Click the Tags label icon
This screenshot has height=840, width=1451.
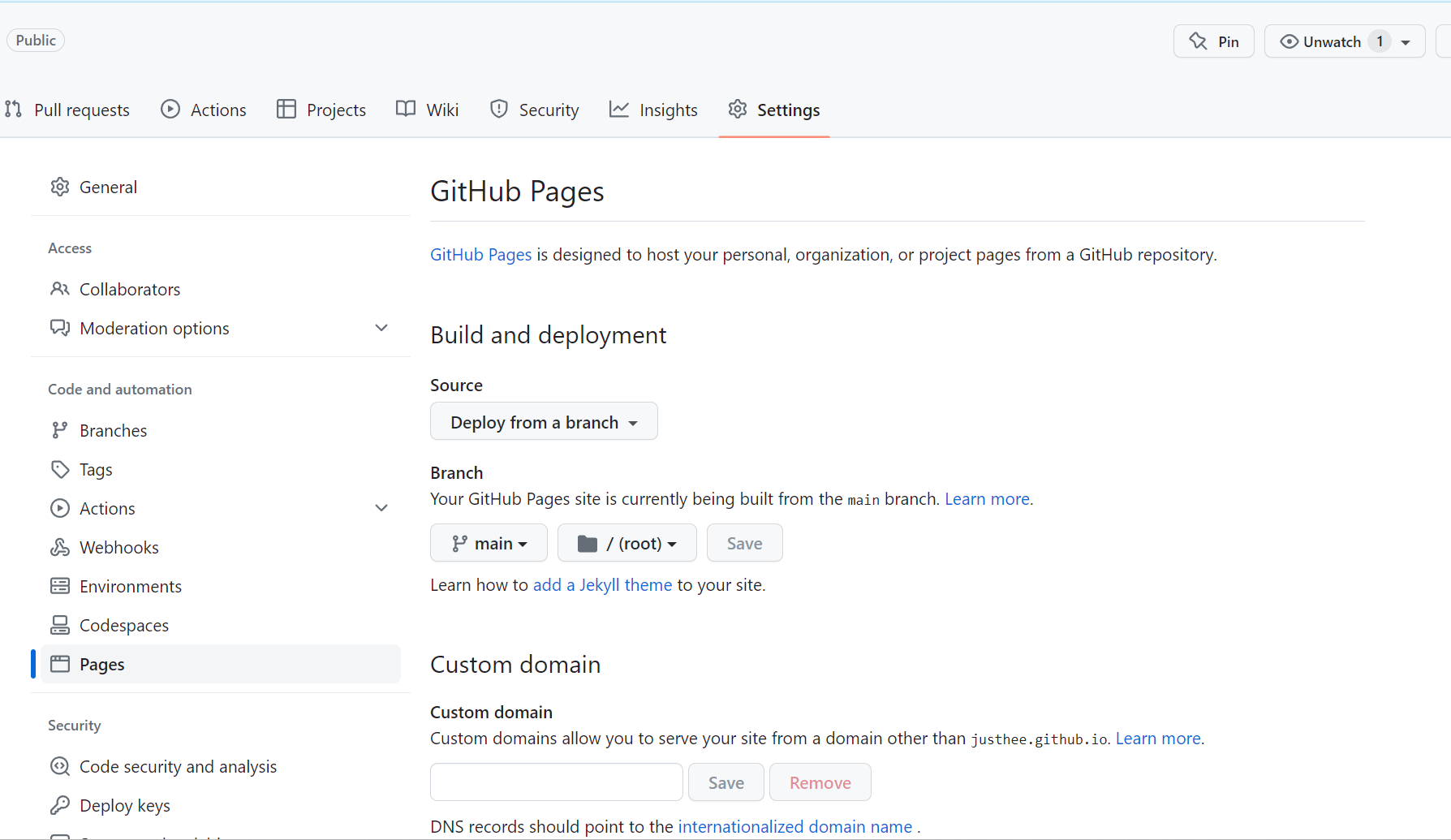[x=60, y=469]
